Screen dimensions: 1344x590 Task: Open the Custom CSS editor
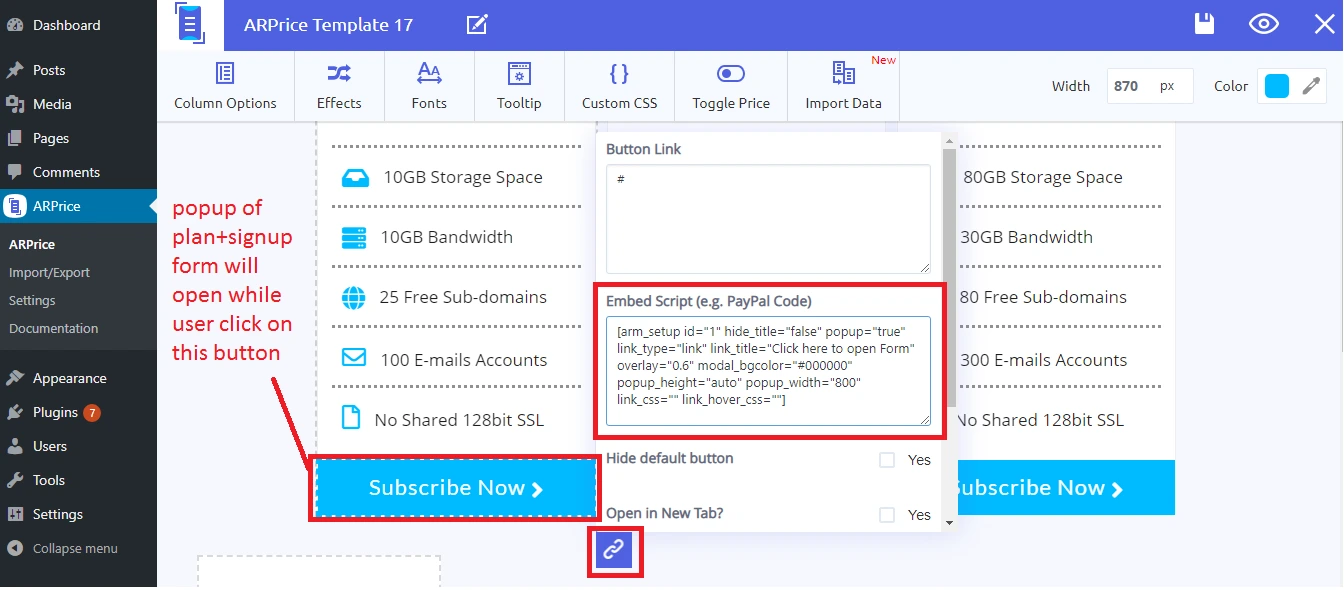[619, 86]
